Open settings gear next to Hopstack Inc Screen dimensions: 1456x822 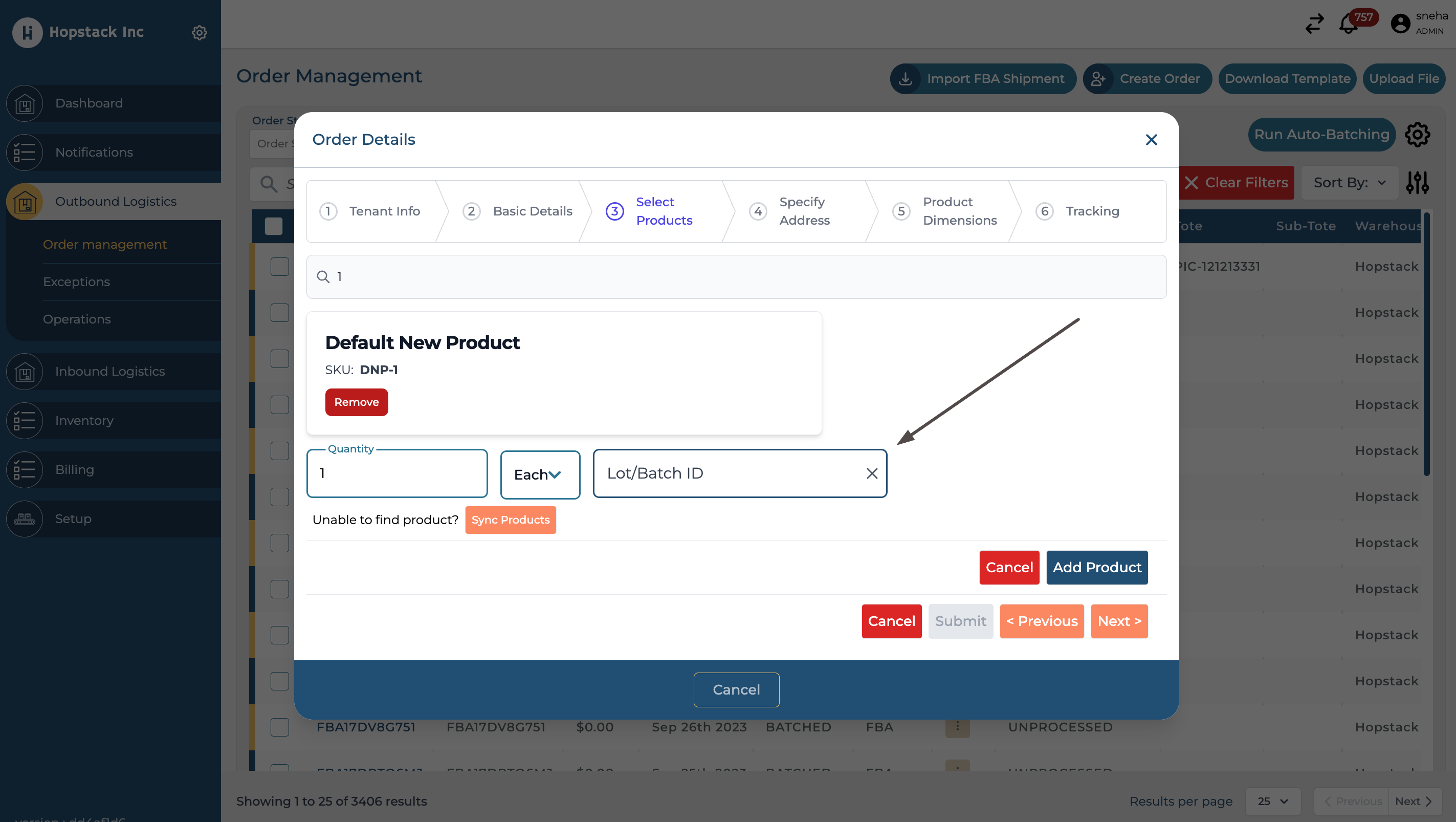click(199, 32)
